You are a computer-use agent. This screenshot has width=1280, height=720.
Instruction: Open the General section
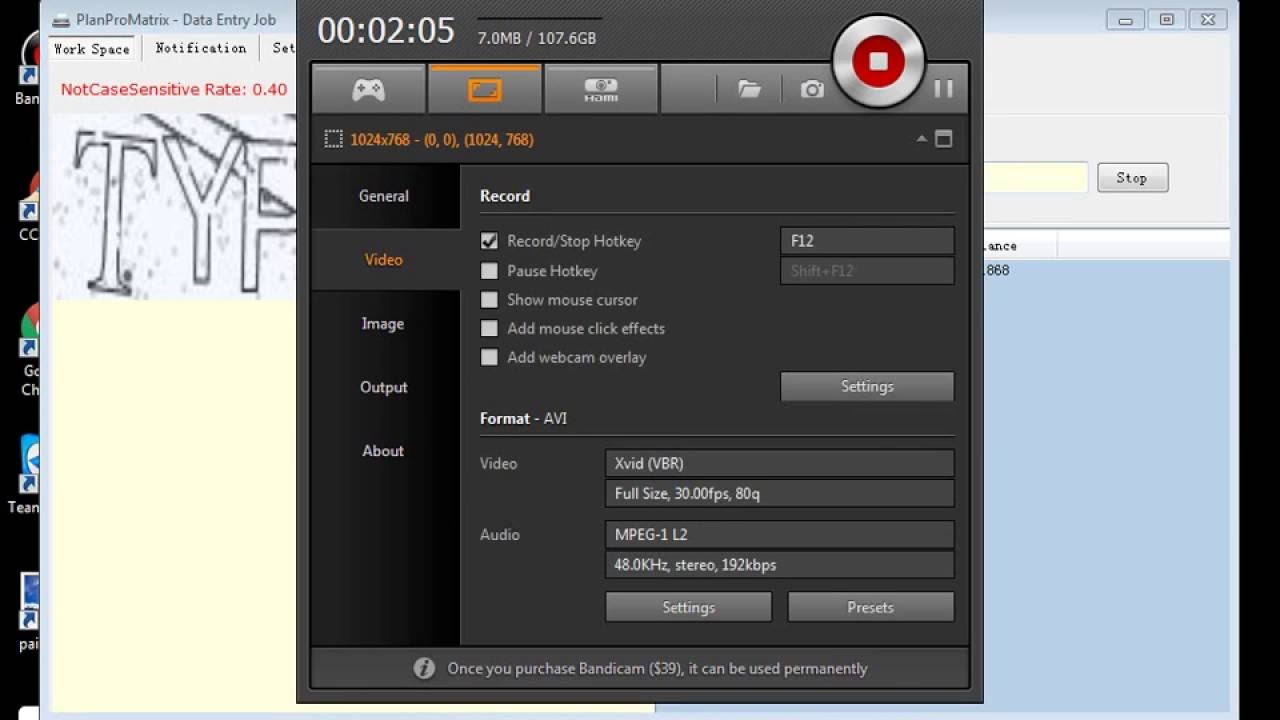coord(384,196)
